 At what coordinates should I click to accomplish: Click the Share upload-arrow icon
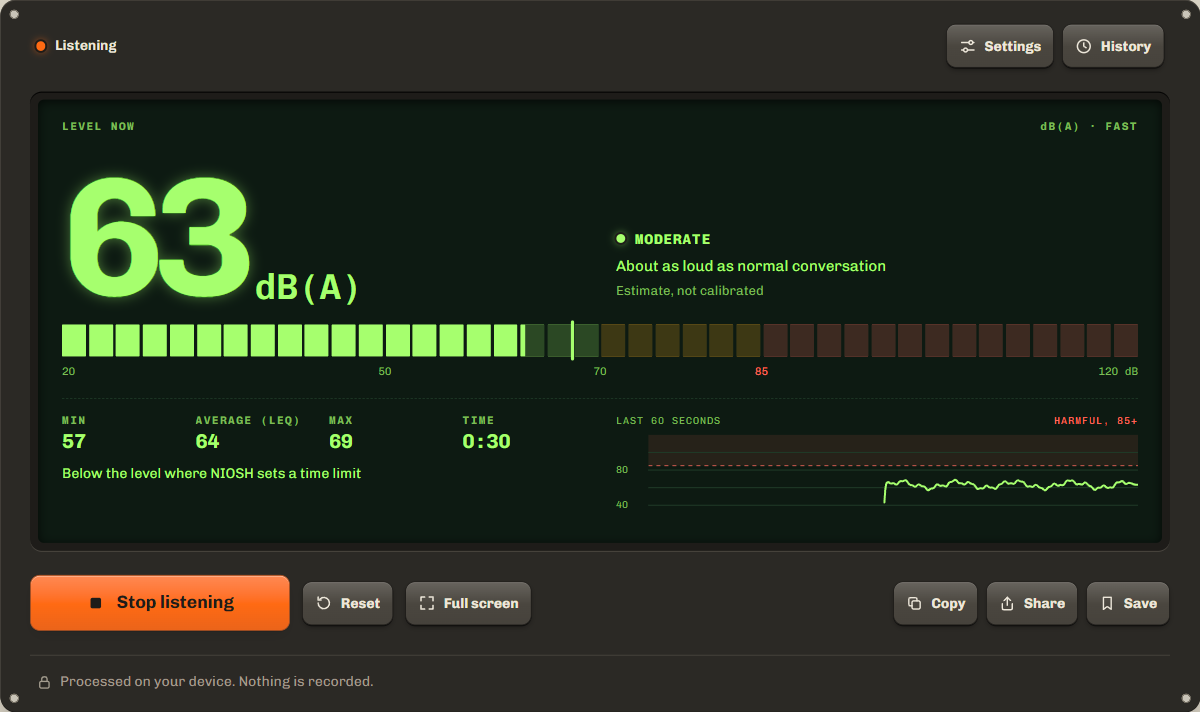pos(1007,603)
